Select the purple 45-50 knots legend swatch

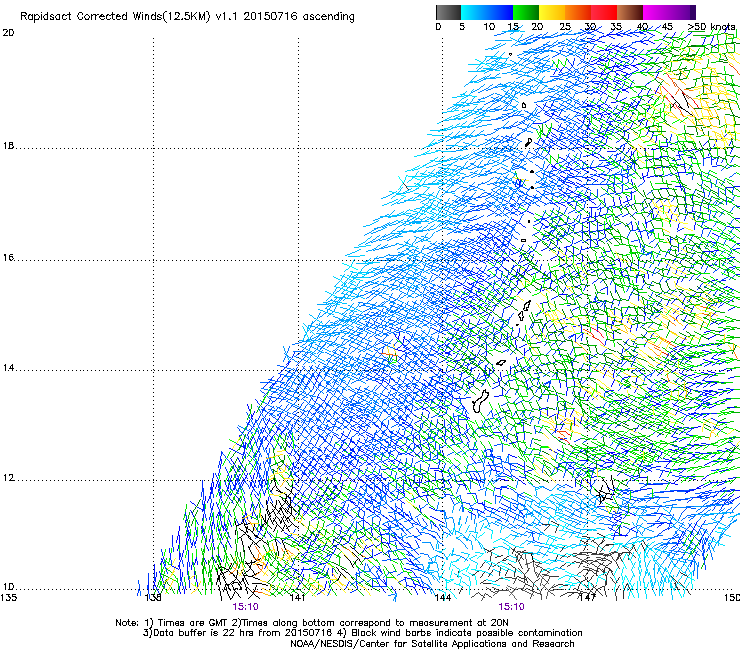click(x=682, y=12)
